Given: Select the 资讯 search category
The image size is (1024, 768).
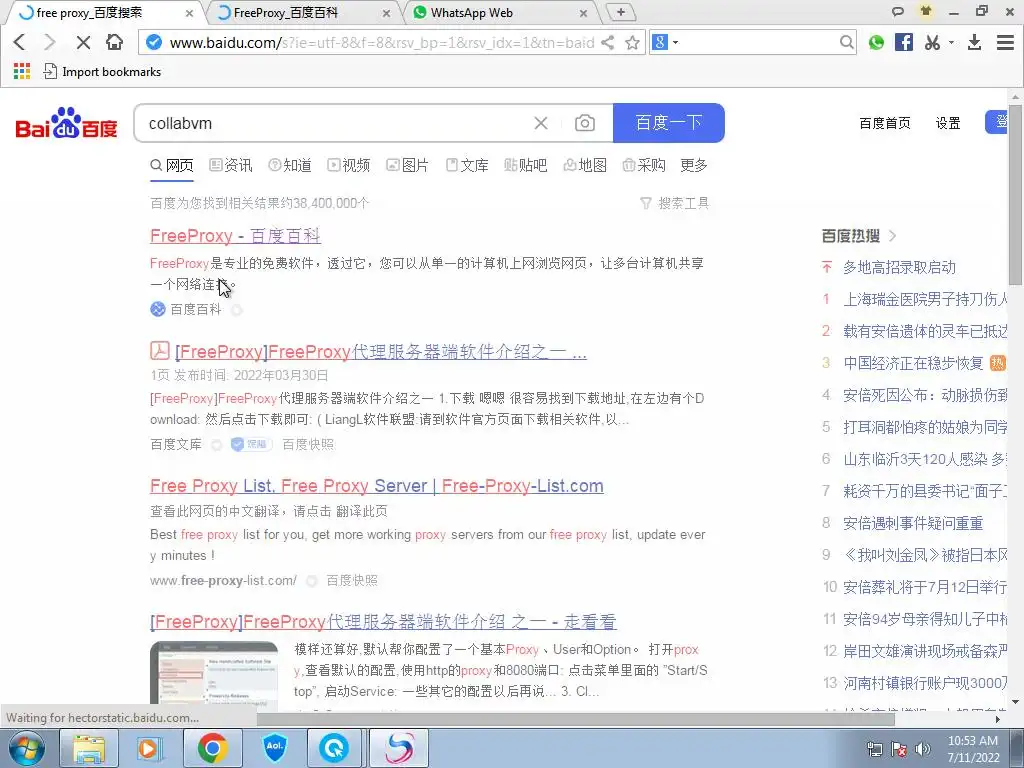Looking at the screenshot, I should (231, 165).
